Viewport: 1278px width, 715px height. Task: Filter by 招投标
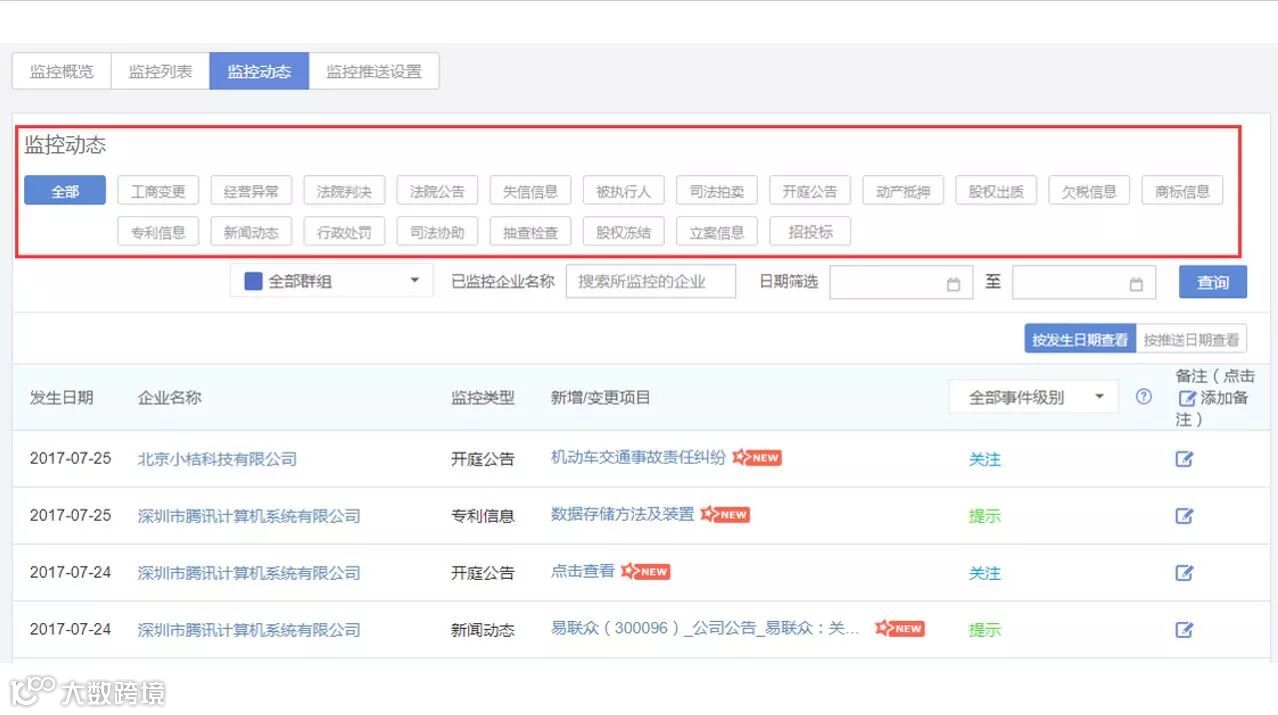pos(810,232)
